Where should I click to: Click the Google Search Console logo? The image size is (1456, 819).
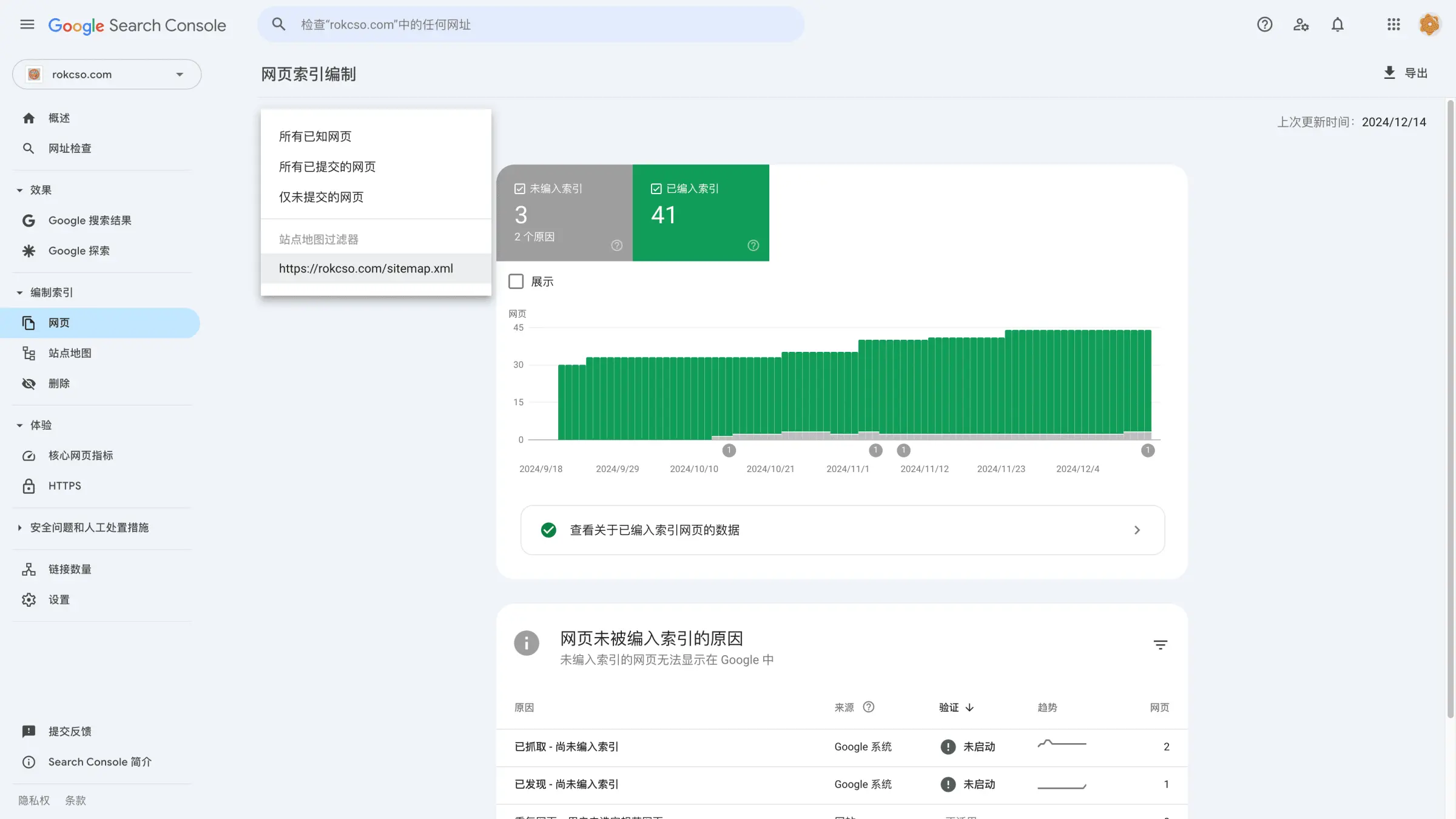[x=137, y=25]
